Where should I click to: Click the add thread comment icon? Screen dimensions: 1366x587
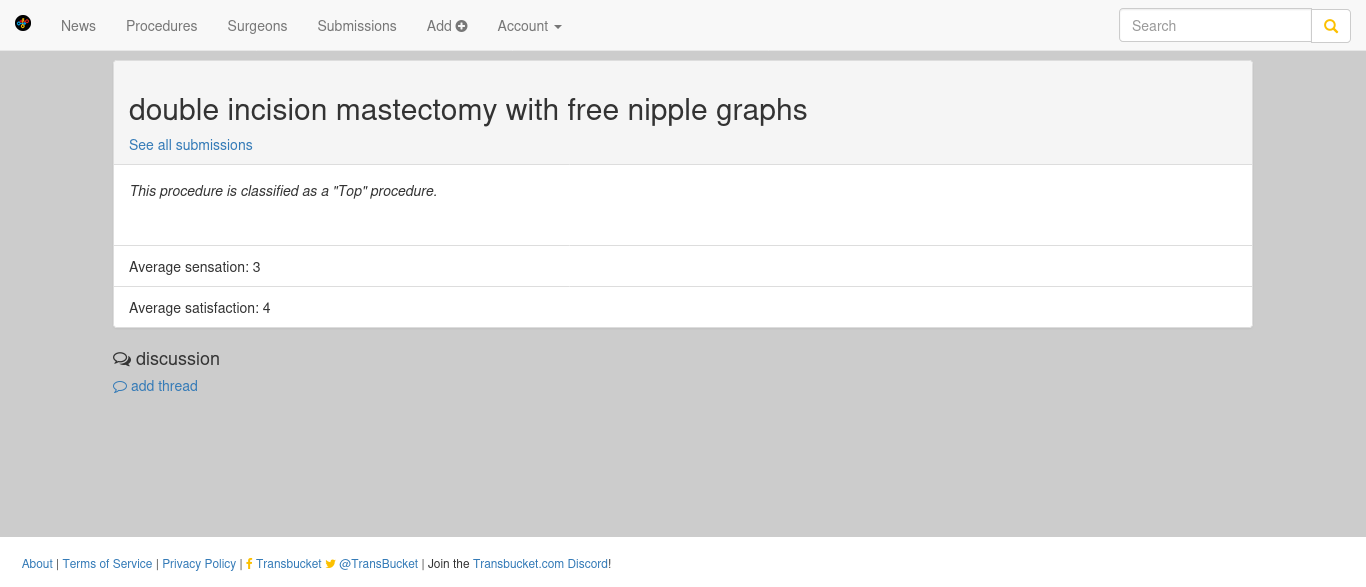click(120, 387)
